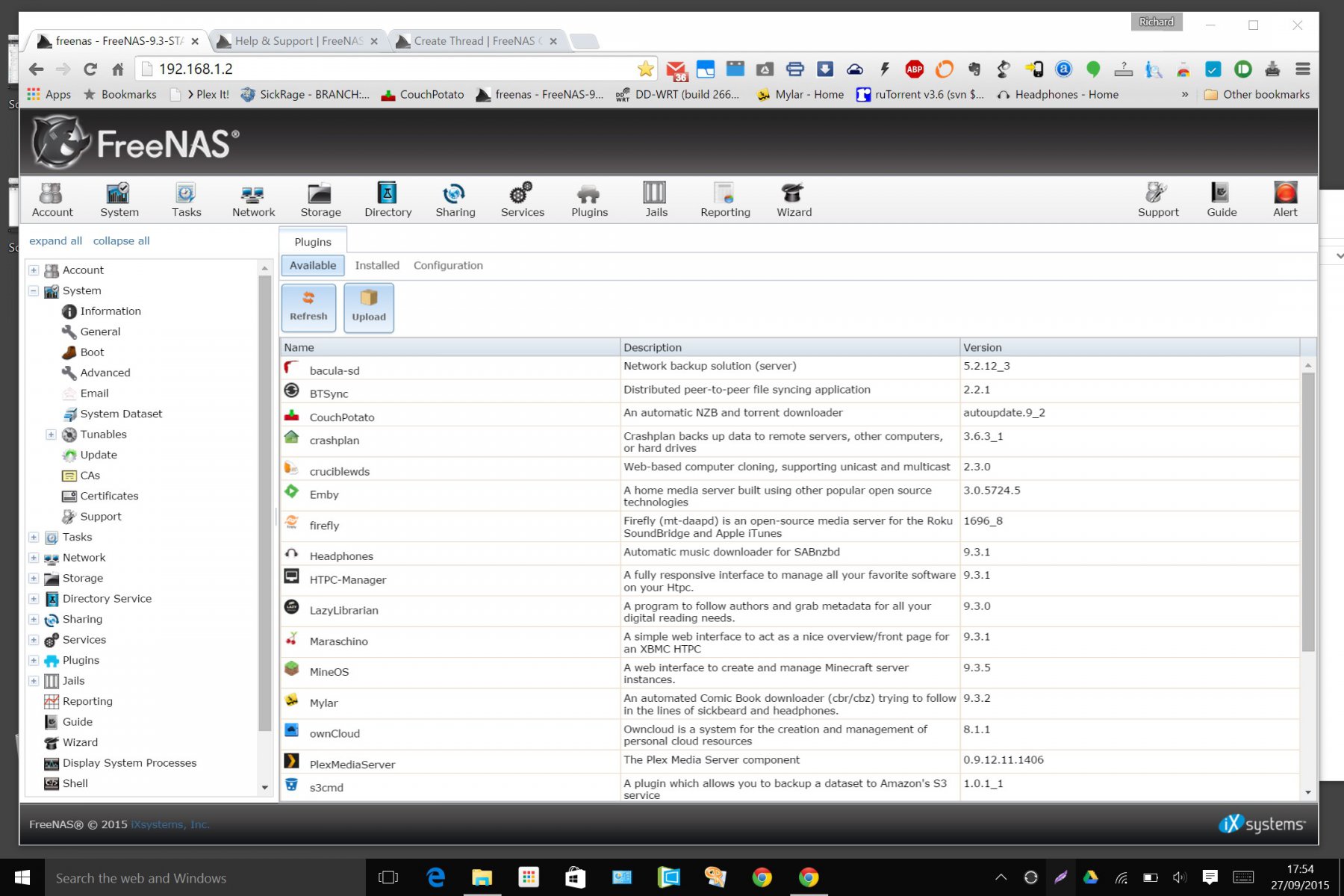Switch to Help & Support browser tab
The height and width of the screenshot is (896, 1344).
pyautogui.click(x=299, y=41)
